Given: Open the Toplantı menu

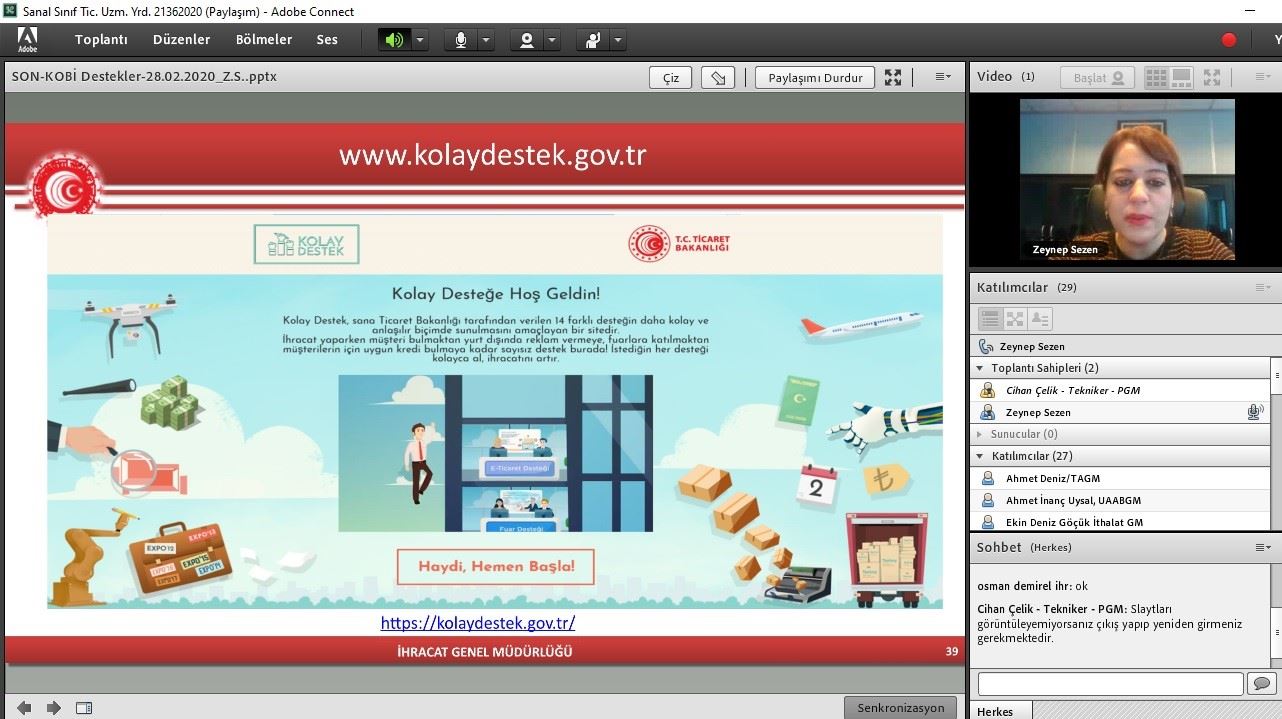Looking at the screenshot, I should (x=101, y=40).
